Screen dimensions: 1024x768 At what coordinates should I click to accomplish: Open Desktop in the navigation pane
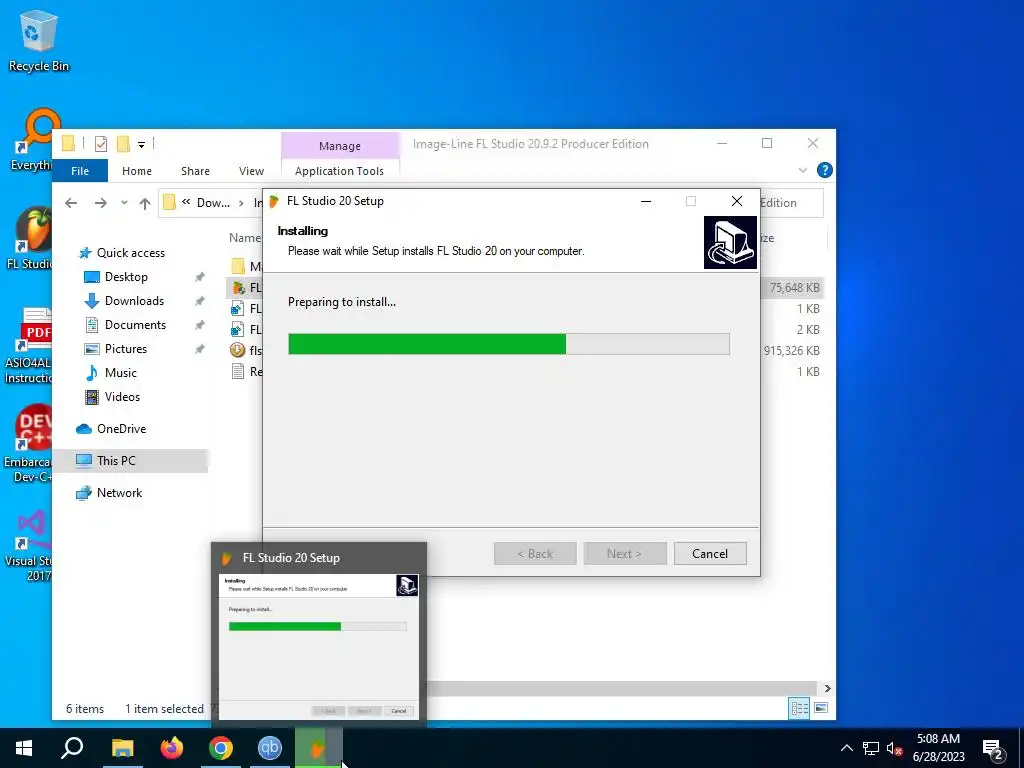click(126, 277)
